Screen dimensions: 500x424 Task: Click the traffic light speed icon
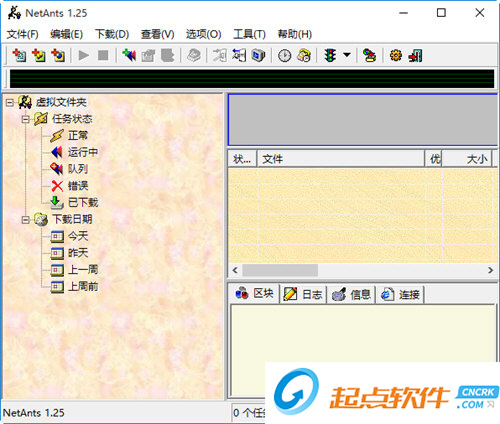click(330, 55)
